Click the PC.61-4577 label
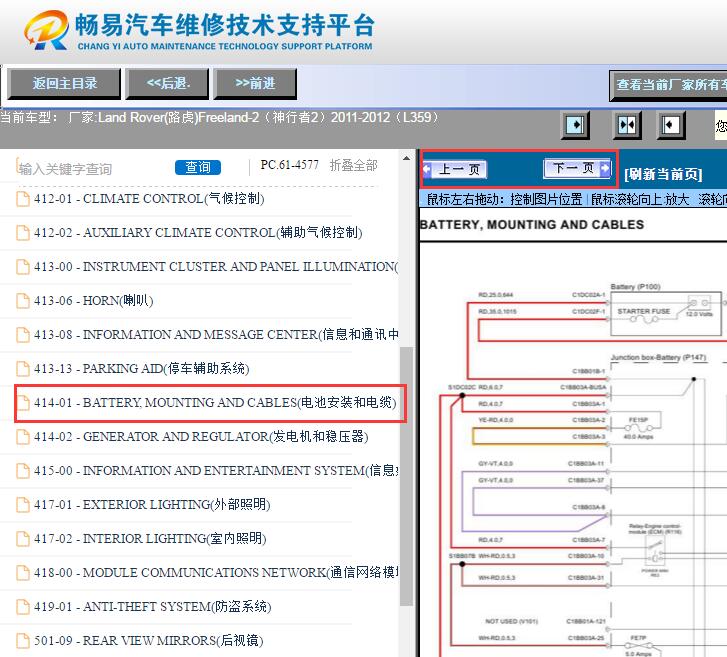 pyautogui.click(x=290, y=165)
